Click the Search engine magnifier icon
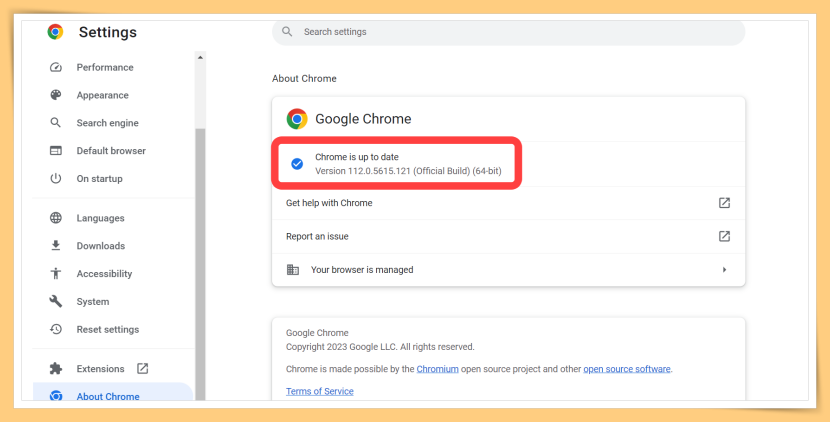Image resolution: width=830 pixels, height=422 pixels. [x=56, y=123]
